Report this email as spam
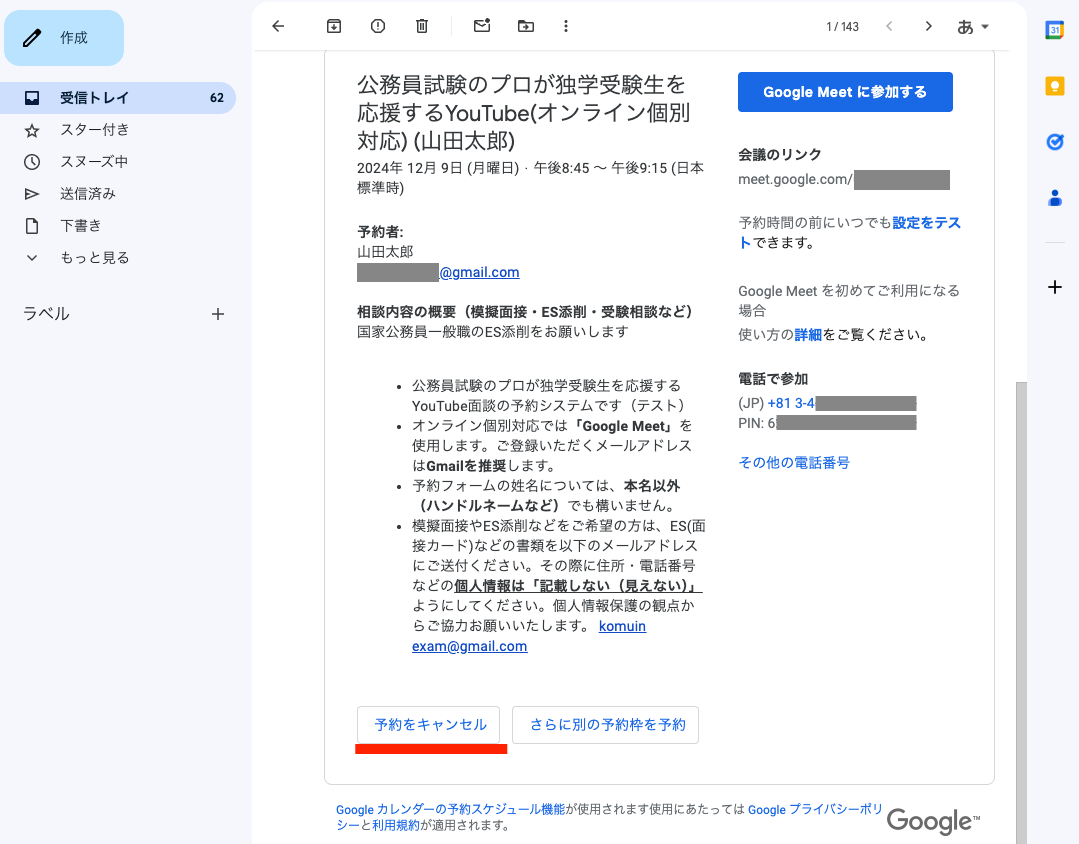 (378, 26)
